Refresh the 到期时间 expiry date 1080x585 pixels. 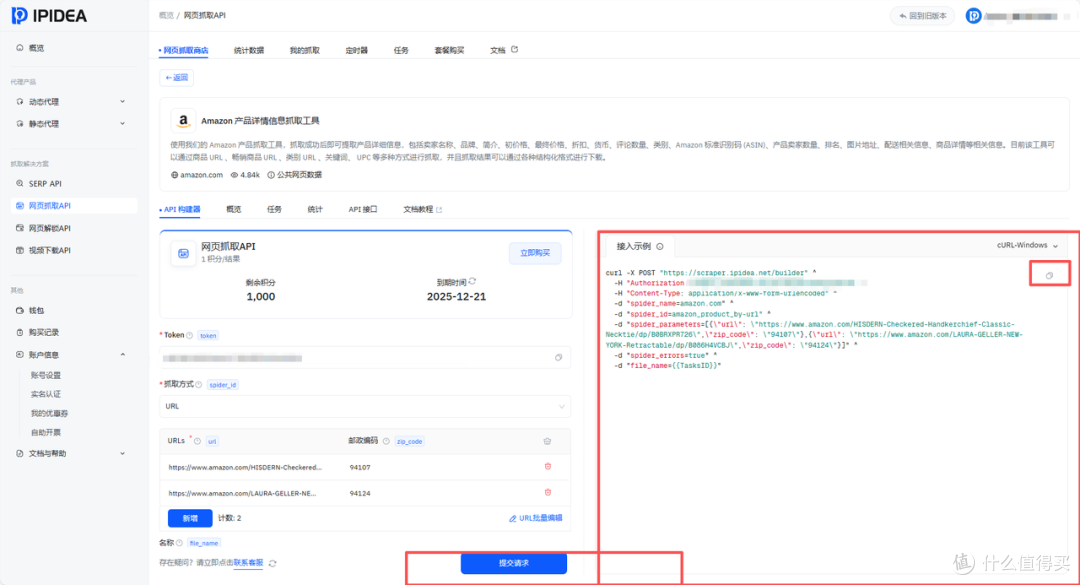coord(472,281)
